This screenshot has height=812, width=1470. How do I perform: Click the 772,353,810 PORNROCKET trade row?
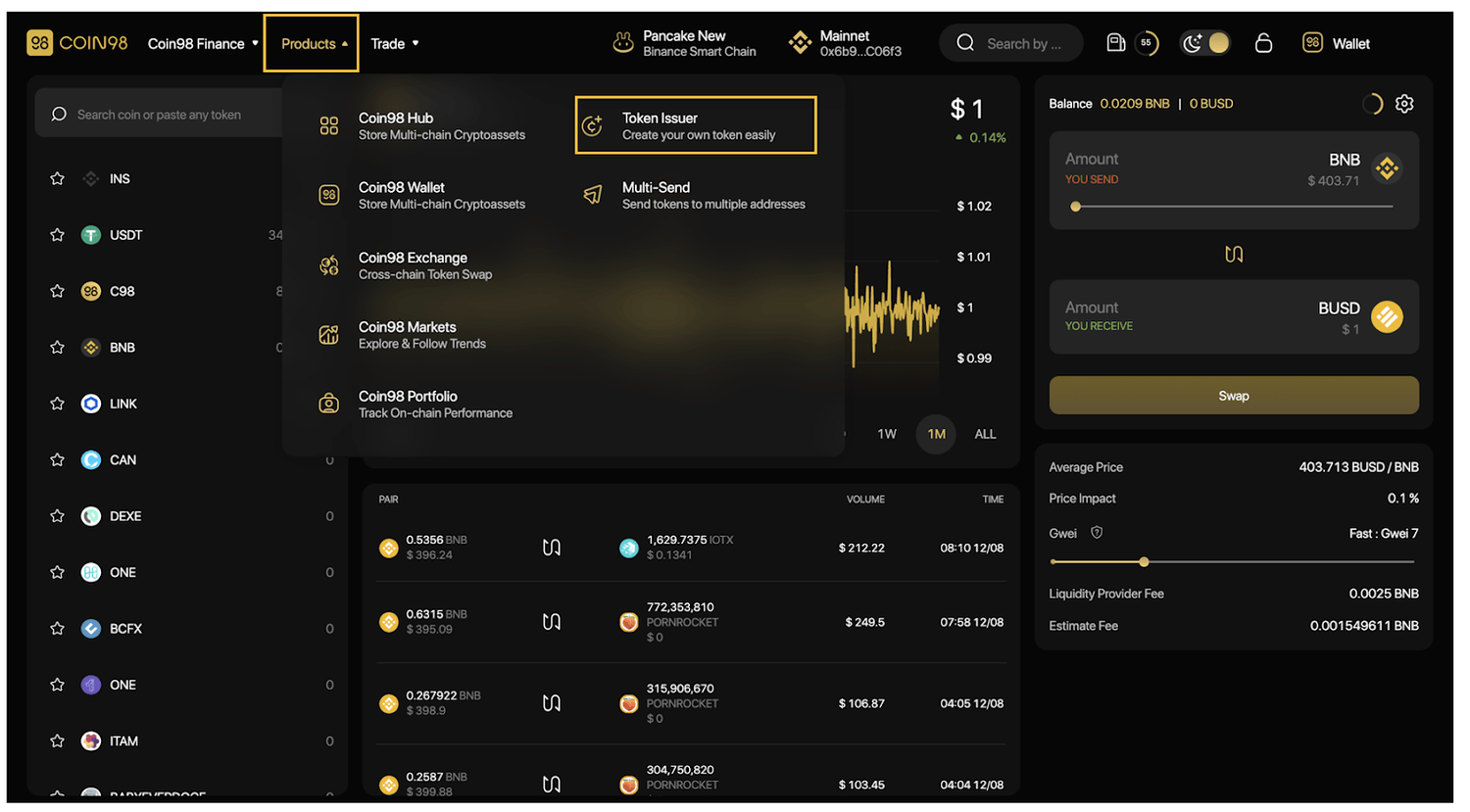pos(692,622)
